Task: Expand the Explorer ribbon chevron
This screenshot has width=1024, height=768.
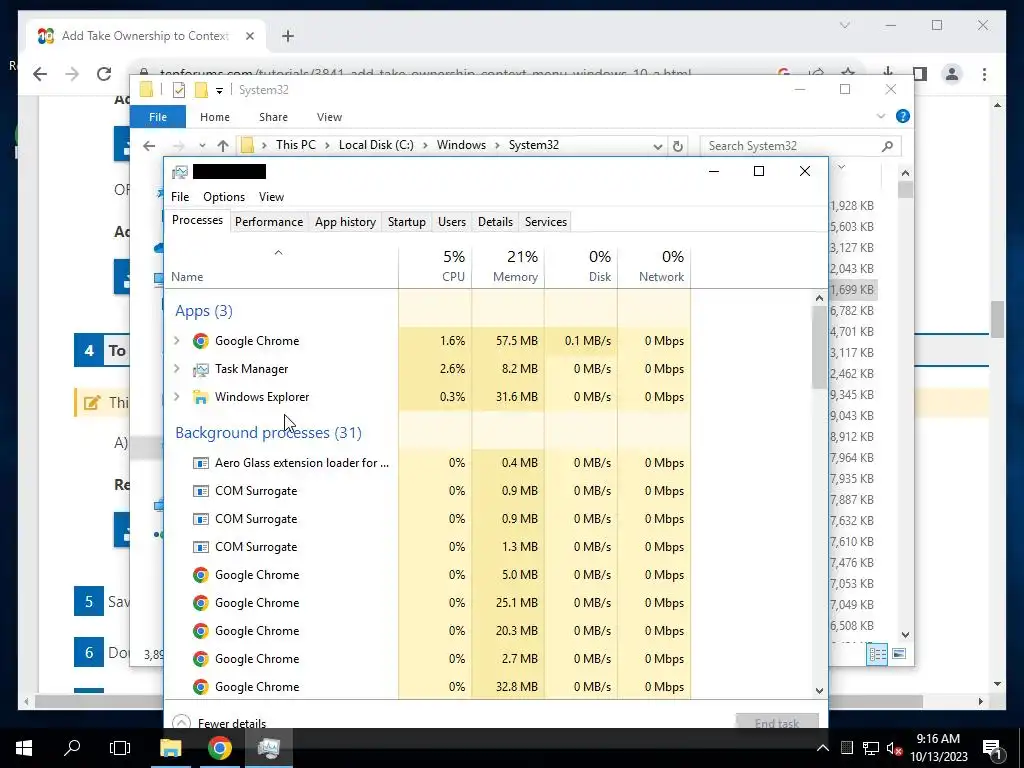Action: [x=881, y=116]
